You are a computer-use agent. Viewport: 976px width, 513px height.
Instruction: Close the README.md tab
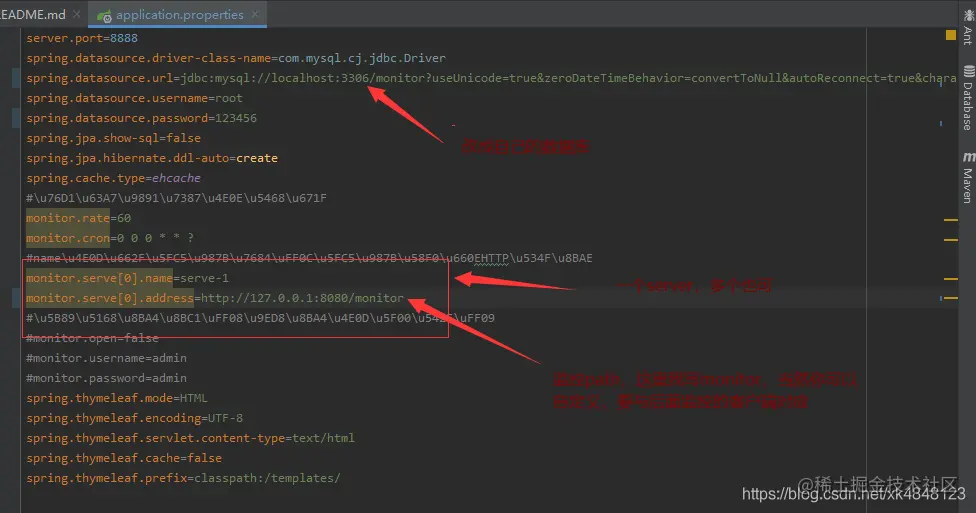coord(77,14)
